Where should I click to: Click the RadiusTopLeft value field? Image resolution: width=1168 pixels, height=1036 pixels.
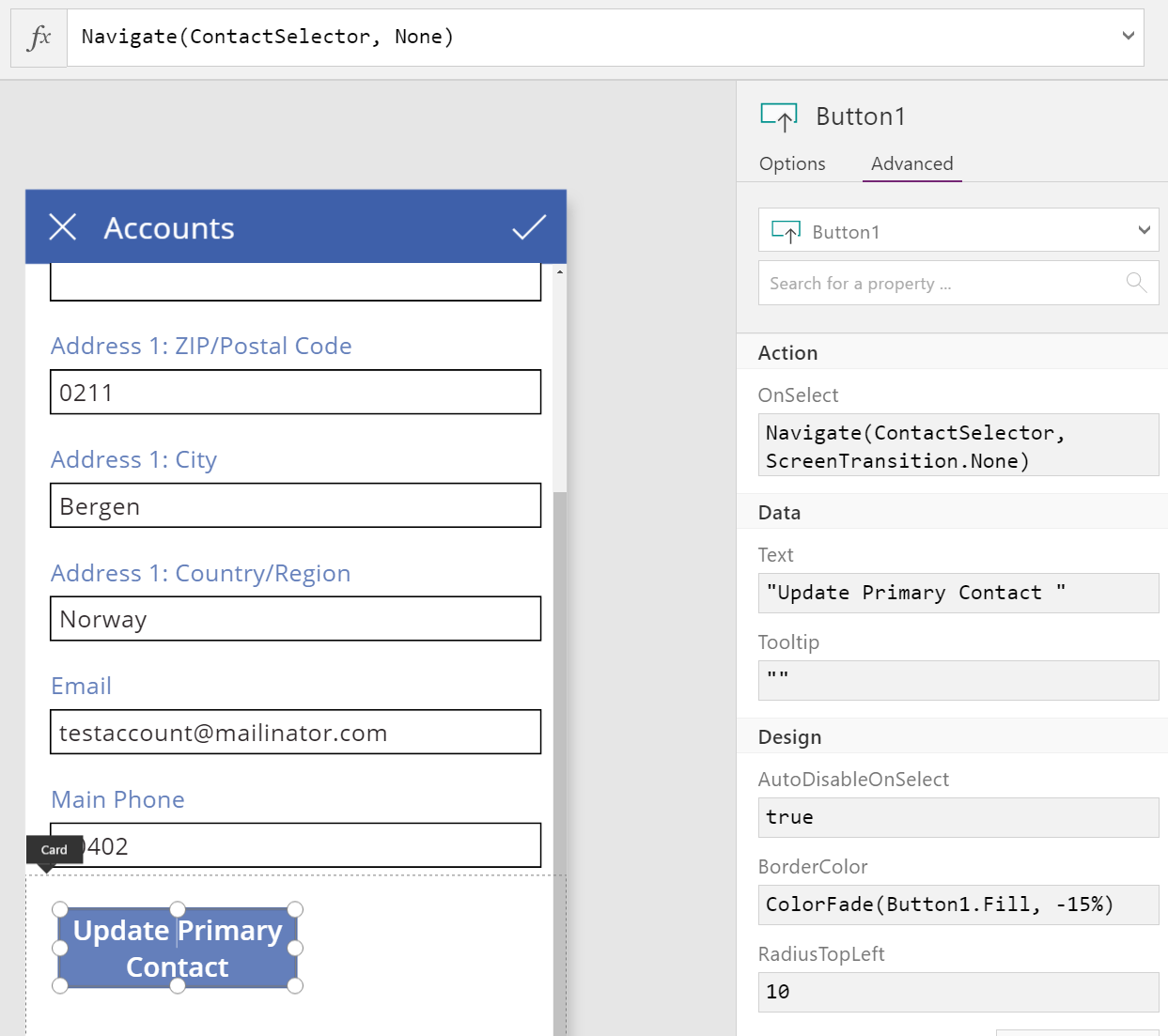958,992
